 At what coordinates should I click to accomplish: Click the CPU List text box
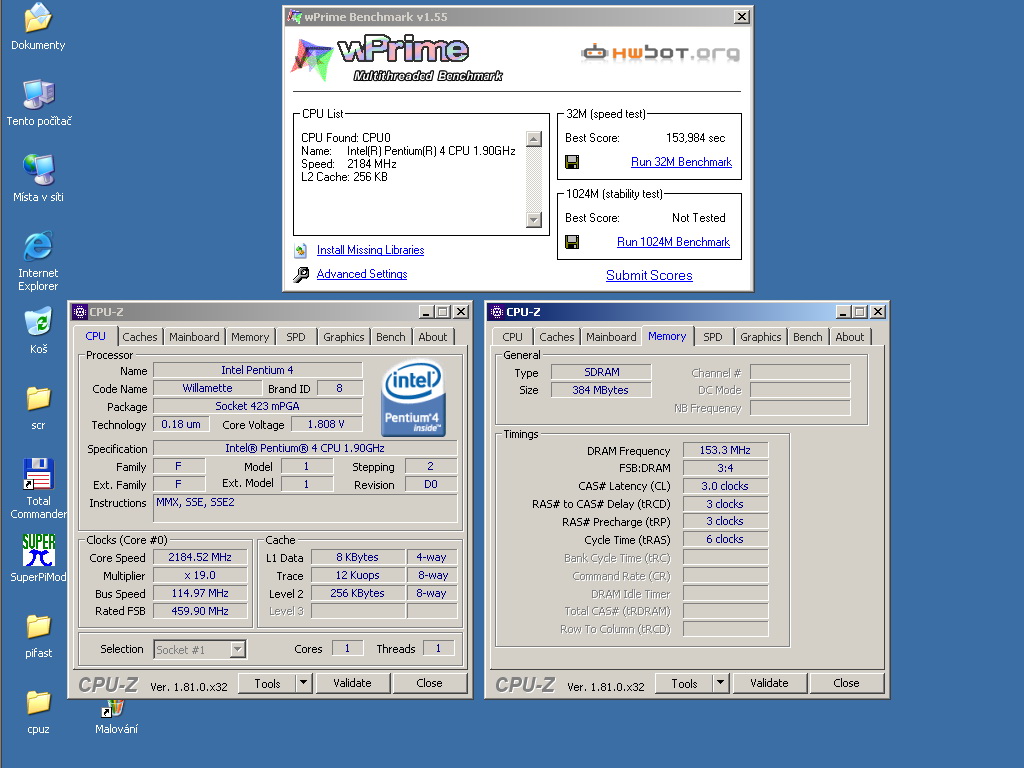pos(421,180)
